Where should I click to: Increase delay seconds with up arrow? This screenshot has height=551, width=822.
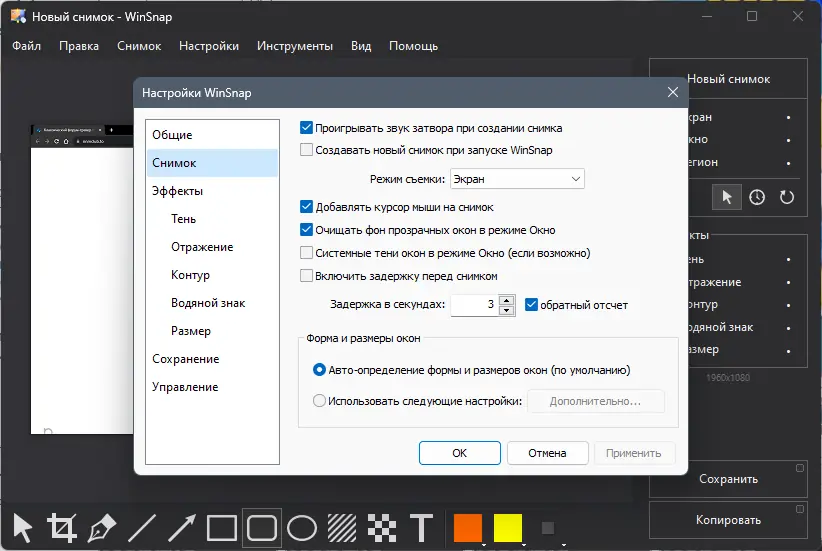[x=507, y=300]
